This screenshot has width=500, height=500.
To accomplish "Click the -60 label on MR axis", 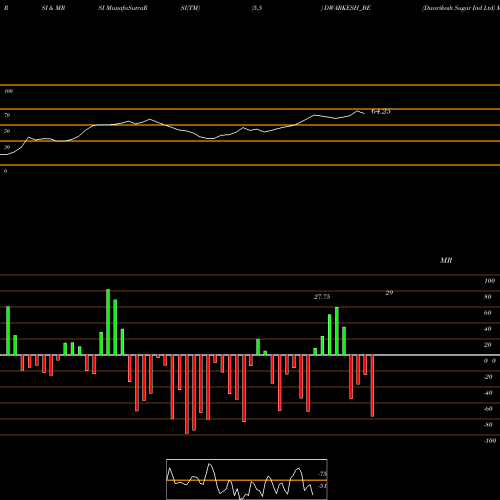I will pos(488,409).
